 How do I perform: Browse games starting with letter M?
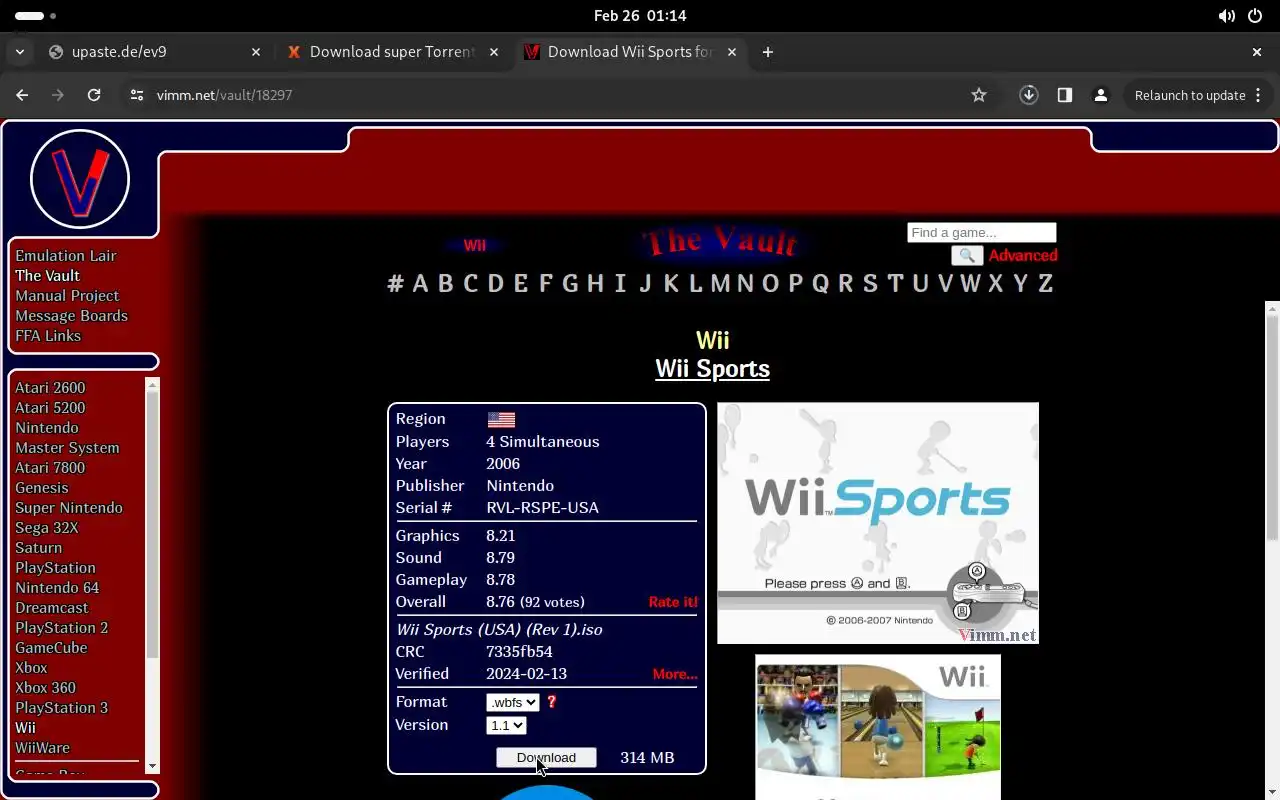[720, 284]
